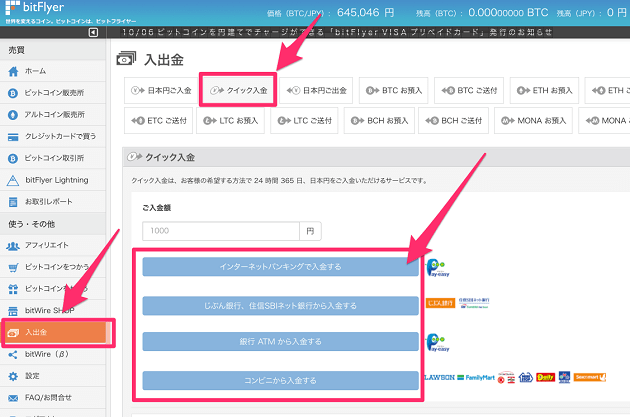
Task: Click the 0.00000000 BTC balance
Action: point(508,12)
